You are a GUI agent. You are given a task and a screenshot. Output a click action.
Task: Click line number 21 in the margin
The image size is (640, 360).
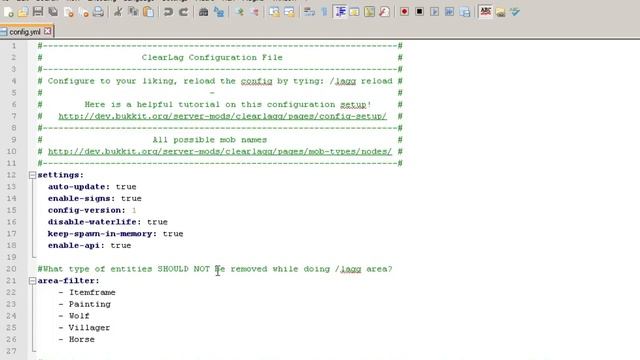click(11, 281)
